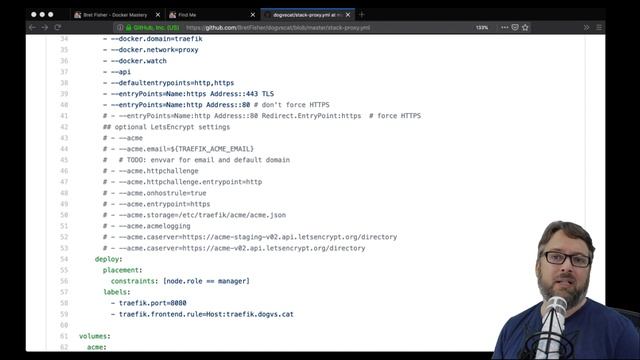Click the GitHub, Inc. (US) identity label
Image resolution: width=640 pixels, height=360 pixels.
coord(156,28)
